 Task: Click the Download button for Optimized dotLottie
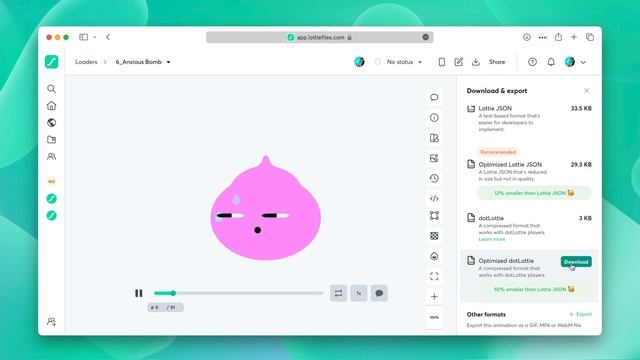(x=576, y=262)
